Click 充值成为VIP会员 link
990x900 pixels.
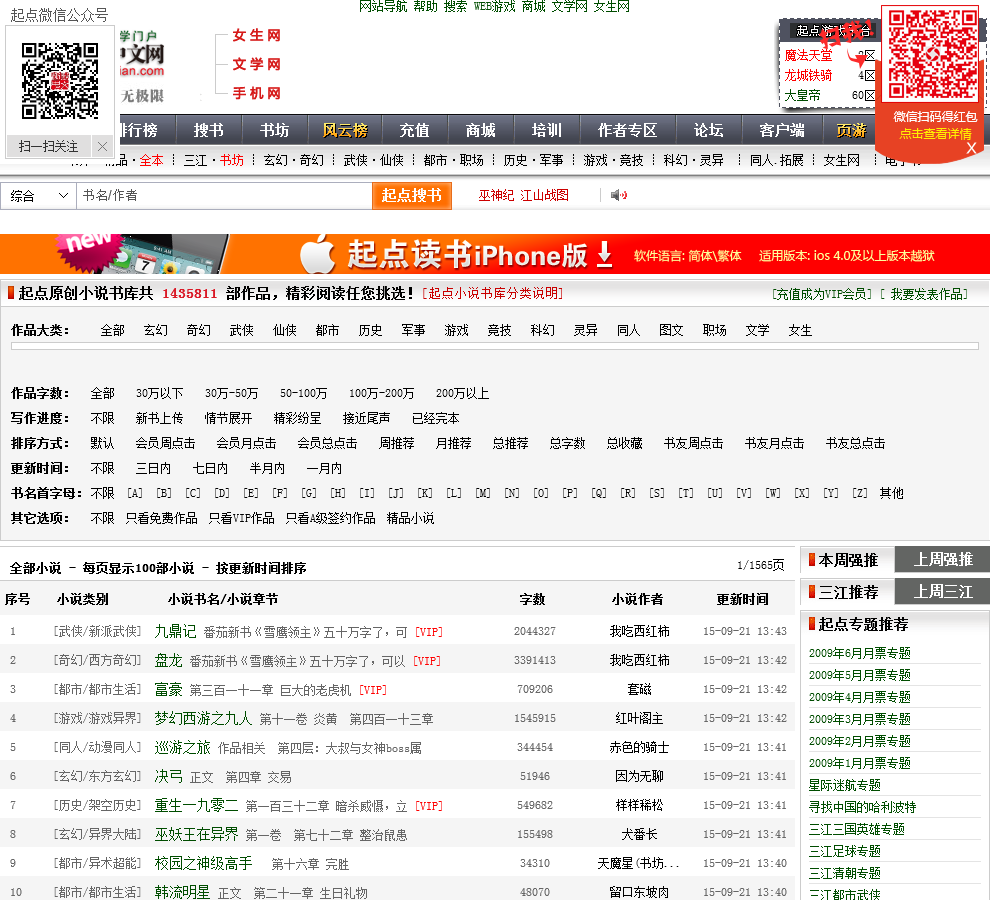[x=821, y=294]
